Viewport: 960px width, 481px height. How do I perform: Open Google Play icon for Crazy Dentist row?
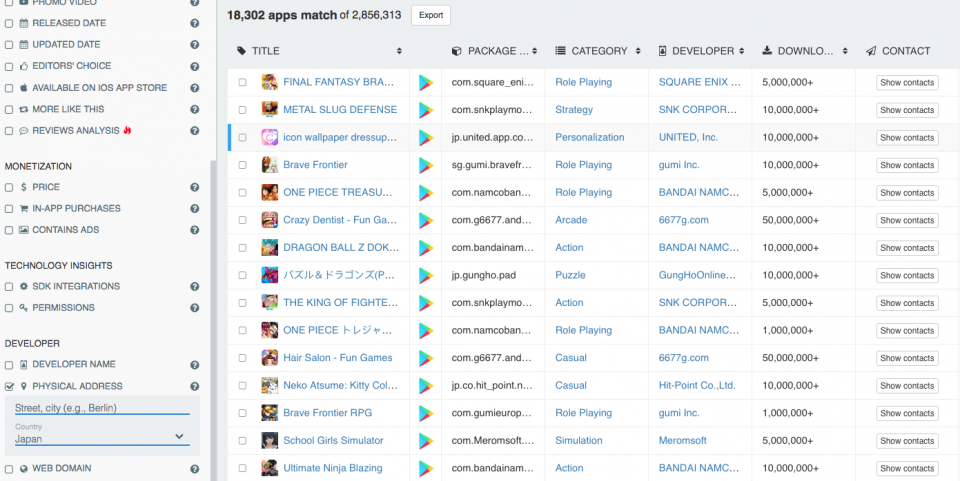[426, 220]
